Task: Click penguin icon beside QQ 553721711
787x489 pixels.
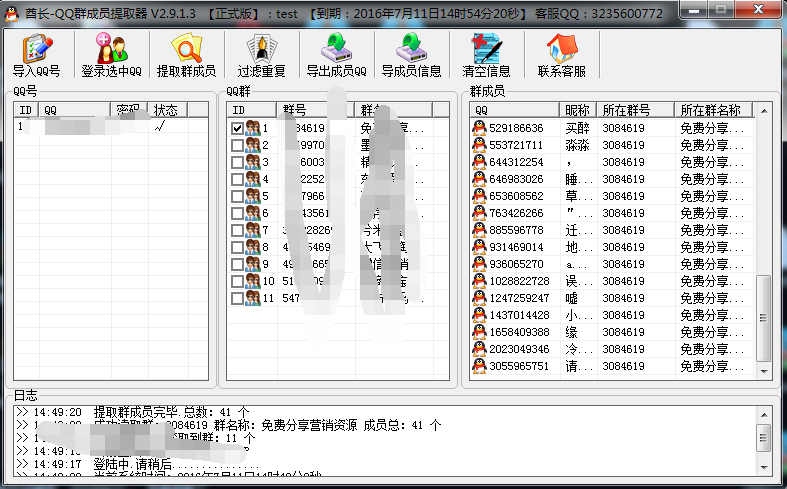Action: click(480, 145)
